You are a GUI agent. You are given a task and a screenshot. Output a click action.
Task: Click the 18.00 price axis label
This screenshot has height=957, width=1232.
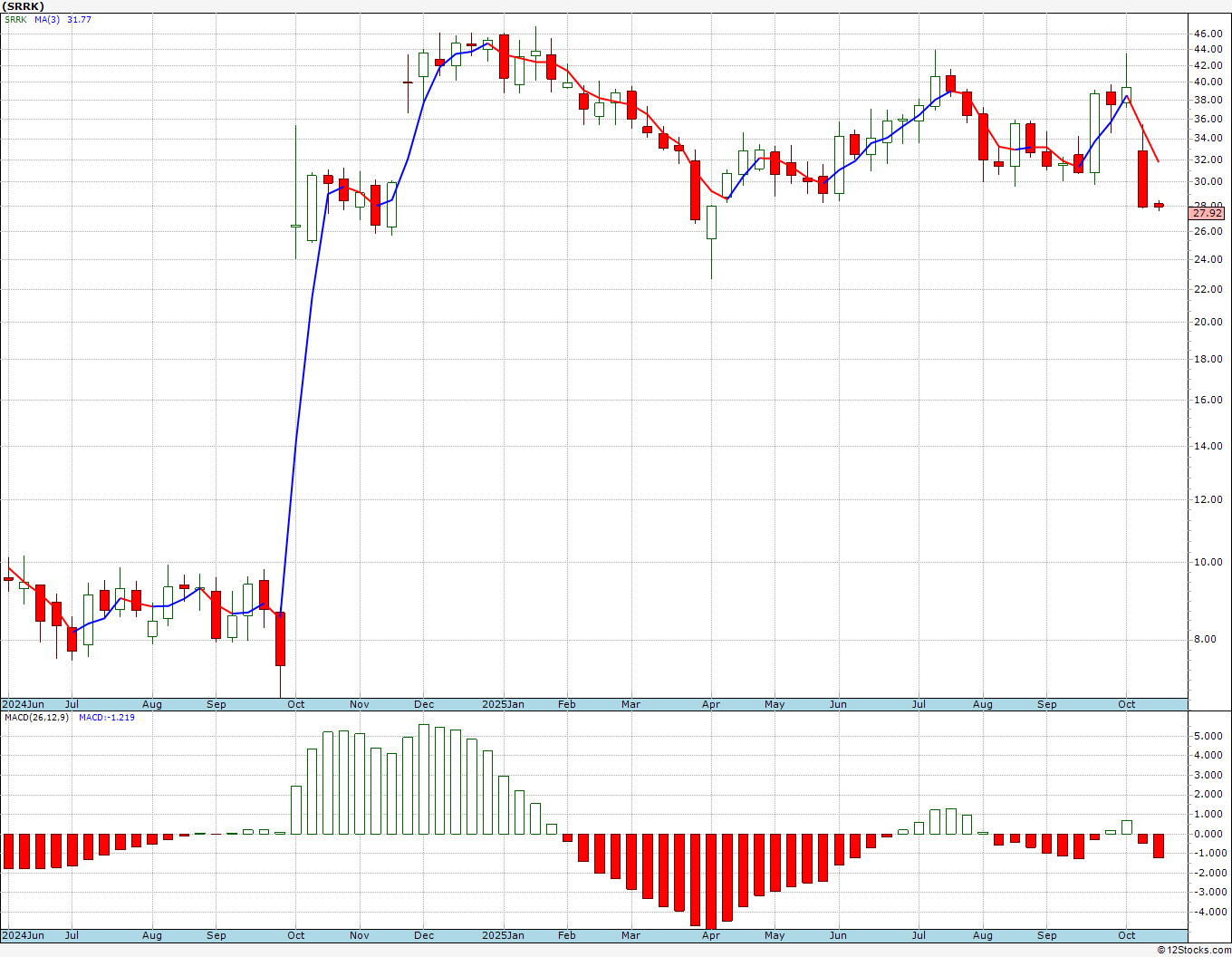[x=1208, y=360]
